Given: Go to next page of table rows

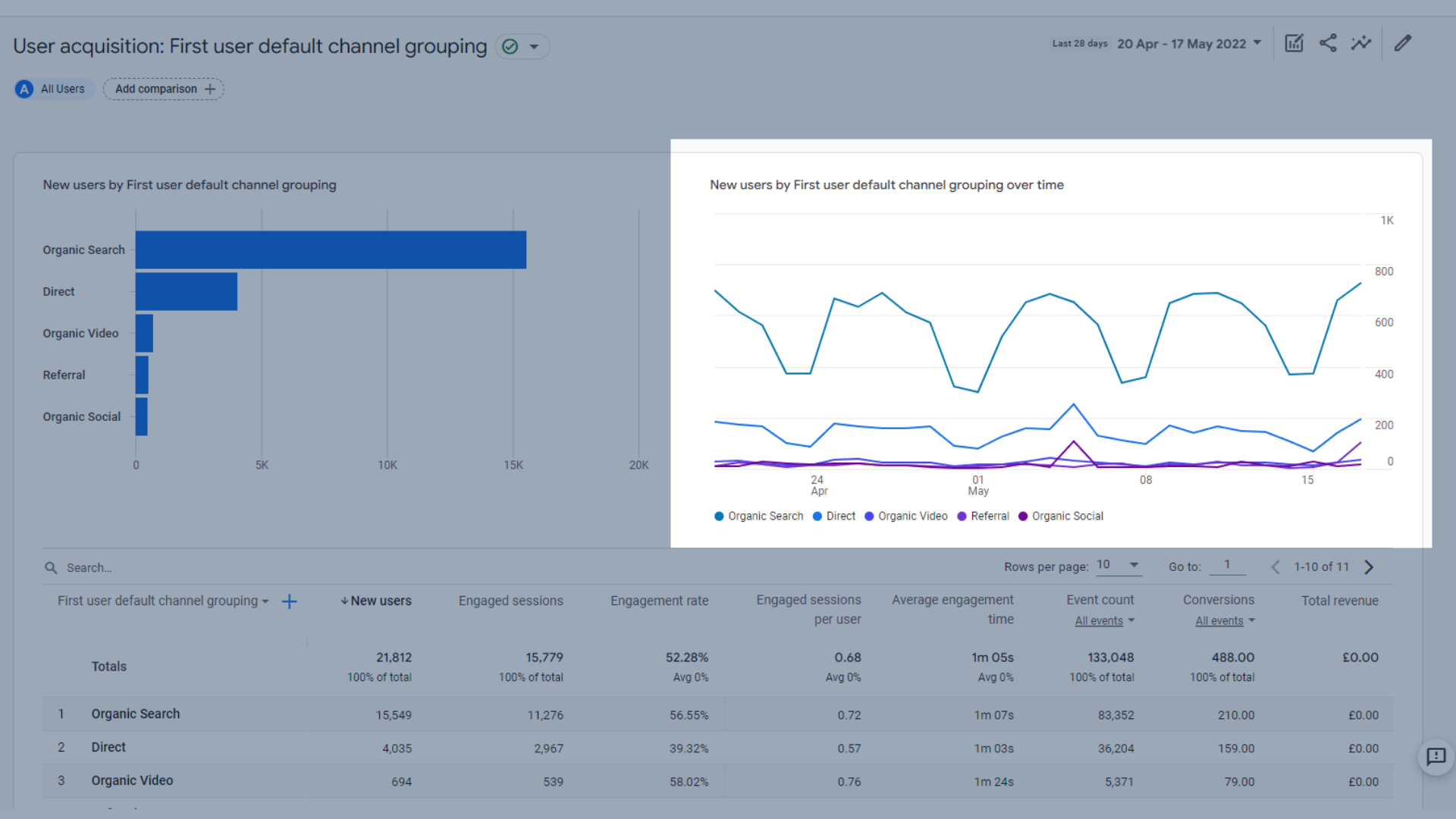Looking at the screenshot, I should point(1369,567).
